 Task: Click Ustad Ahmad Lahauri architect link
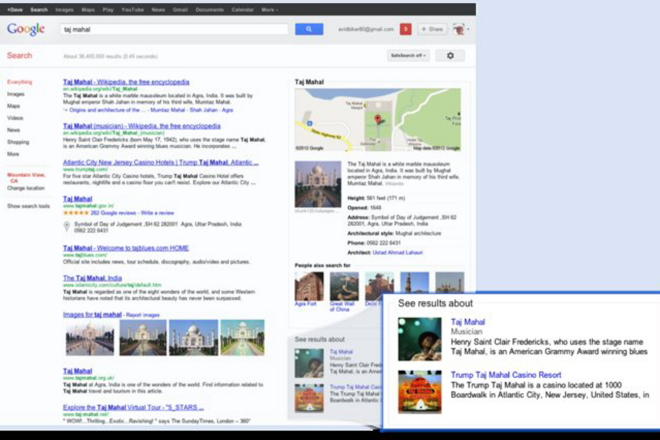397,253
